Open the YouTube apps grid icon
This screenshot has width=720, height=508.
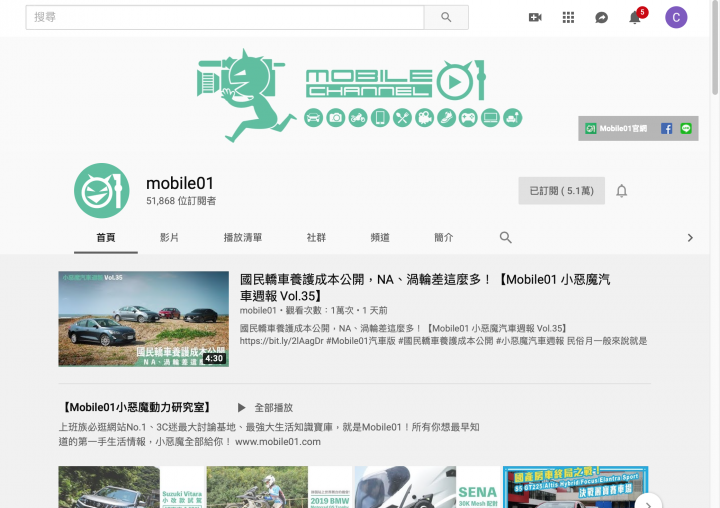568,17
